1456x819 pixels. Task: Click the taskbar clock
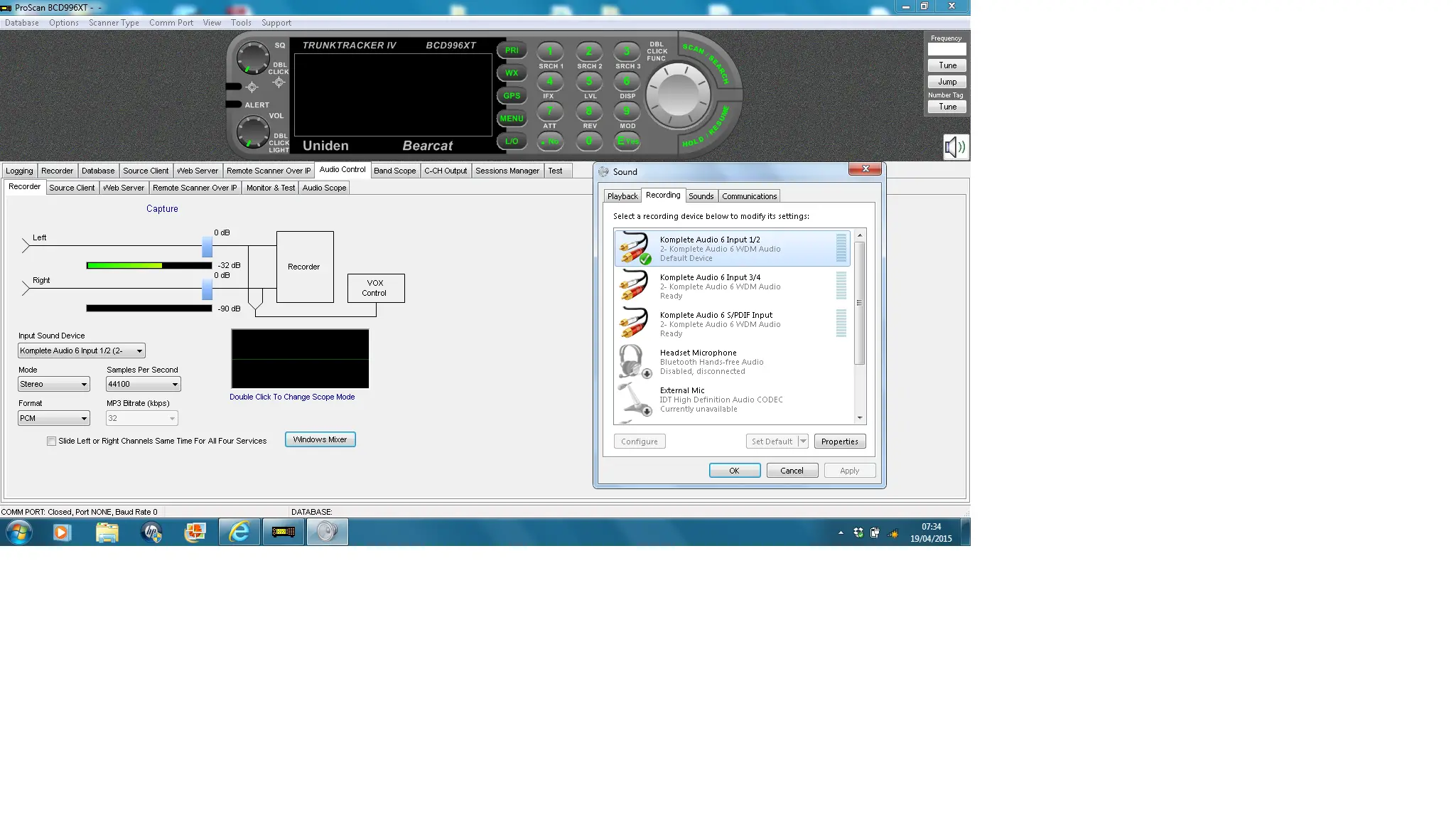coord(931,532)
